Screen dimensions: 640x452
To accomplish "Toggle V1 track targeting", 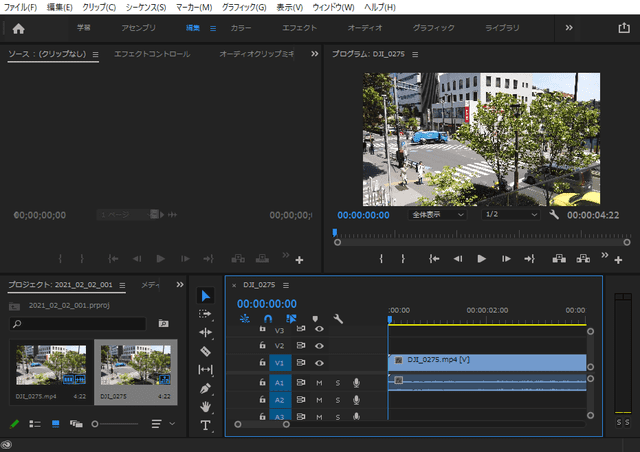I will (x=280, y=363).
